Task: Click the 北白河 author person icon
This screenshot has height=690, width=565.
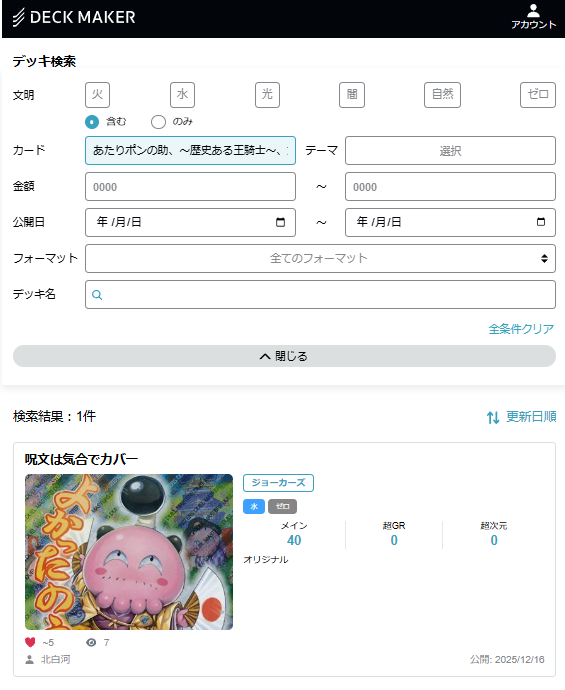Action: (x=29, y=659)
